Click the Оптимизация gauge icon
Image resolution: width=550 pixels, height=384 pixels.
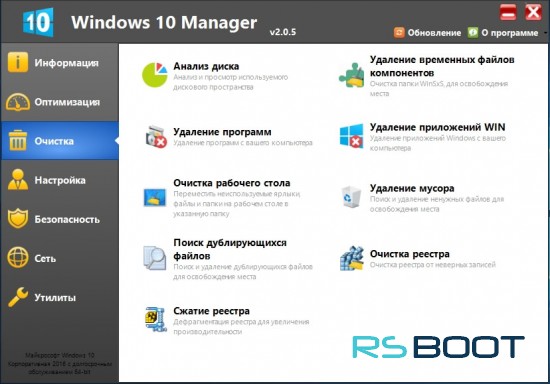coord(18,102)
